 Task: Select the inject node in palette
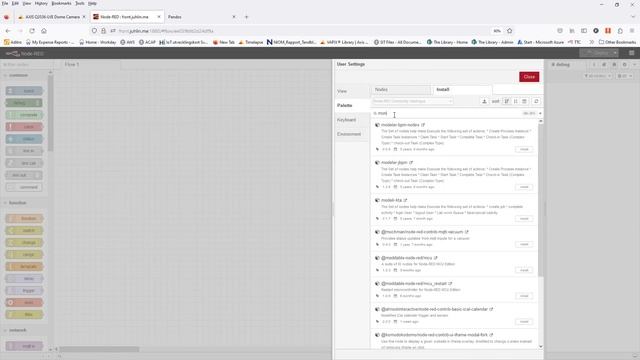point(24,91)
